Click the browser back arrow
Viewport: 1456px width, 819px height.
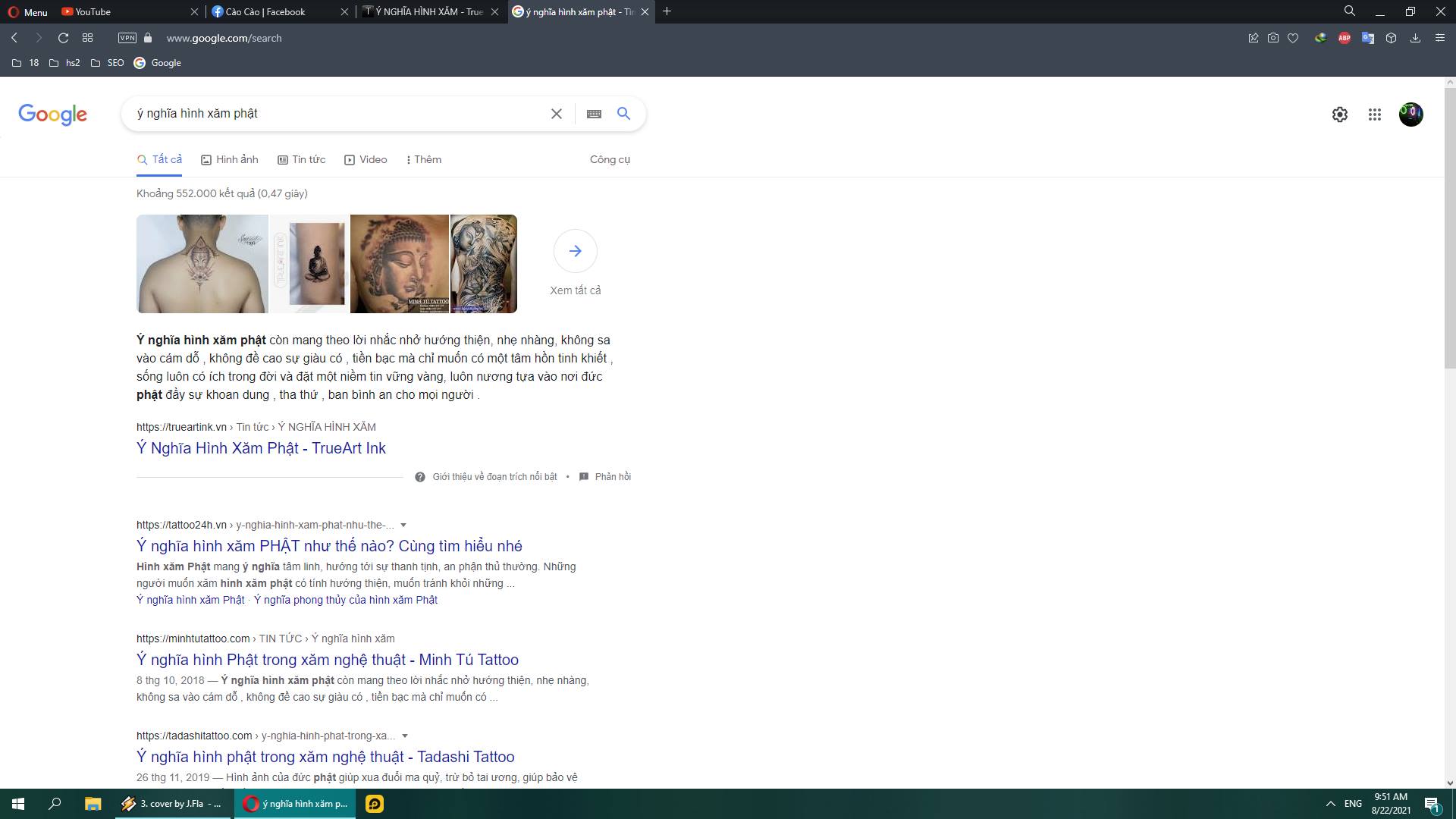(14, 38)
